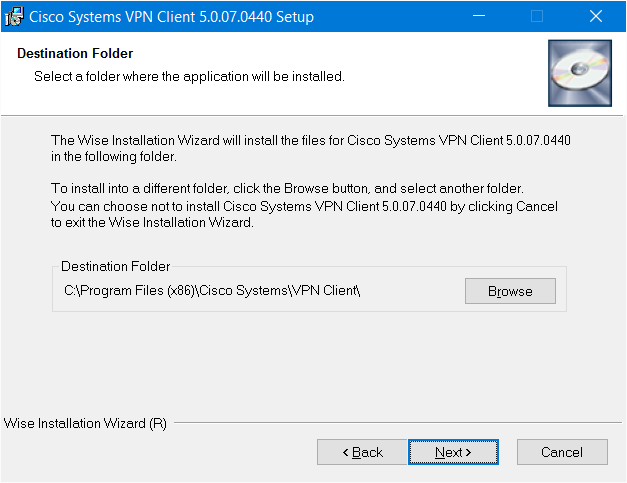
Task: Close the setup window with the X
Action: (596, 16)
